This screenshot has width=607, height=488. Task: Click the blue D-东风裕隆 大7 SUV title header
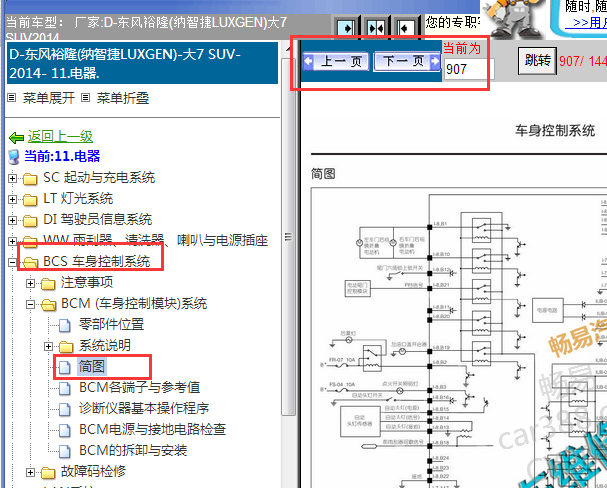142,63
